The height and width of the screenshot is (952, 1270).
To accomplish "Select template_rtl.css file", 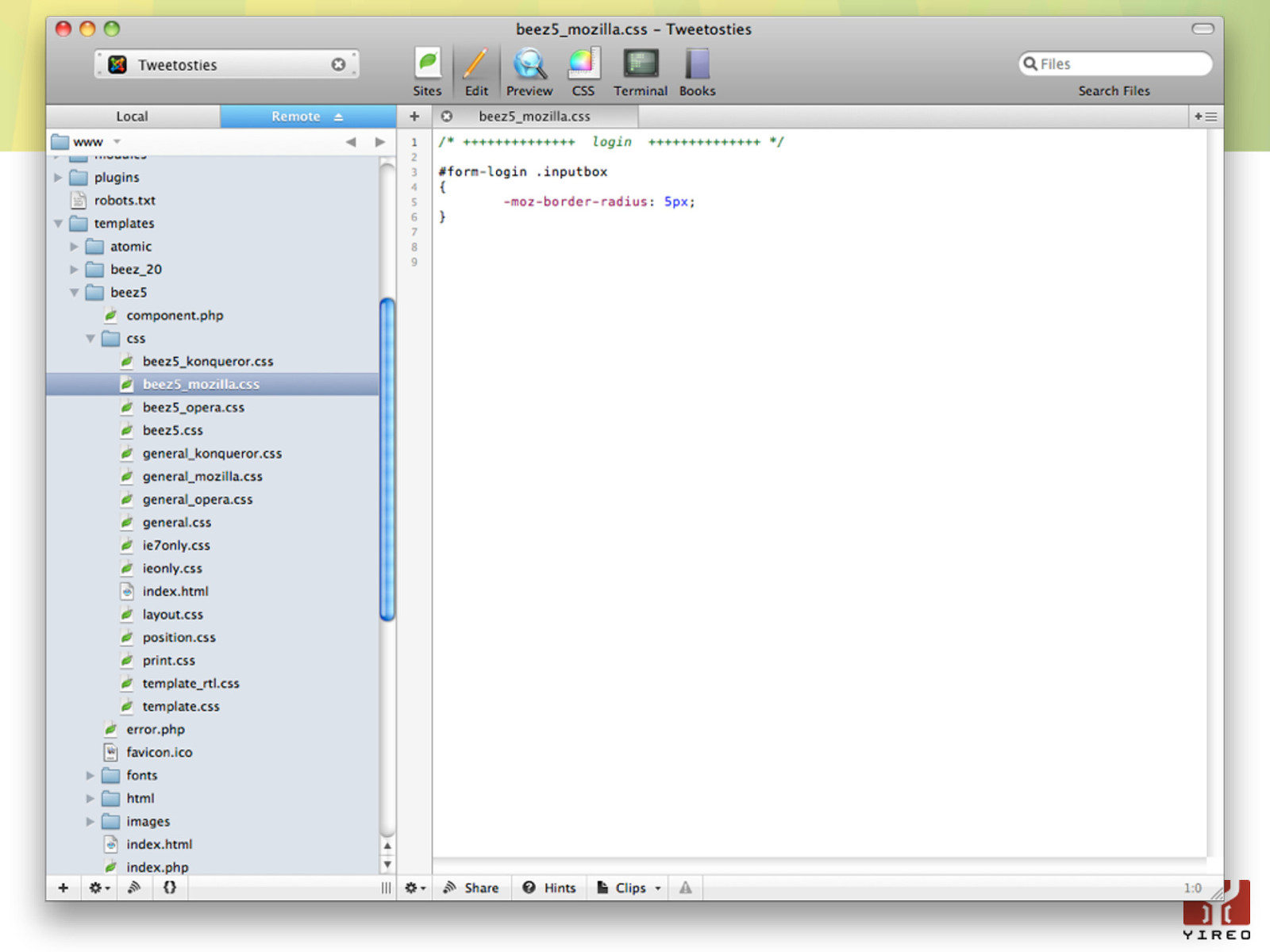I will coord(213,684).
